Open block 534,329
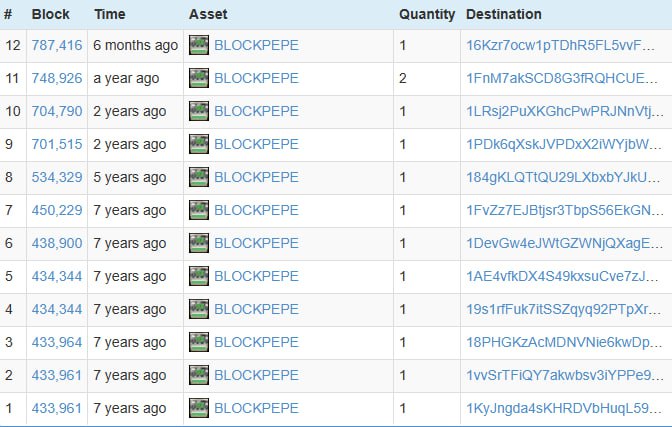Image resolution: width=672 pixels, height=427 pixels. [57, 177]
